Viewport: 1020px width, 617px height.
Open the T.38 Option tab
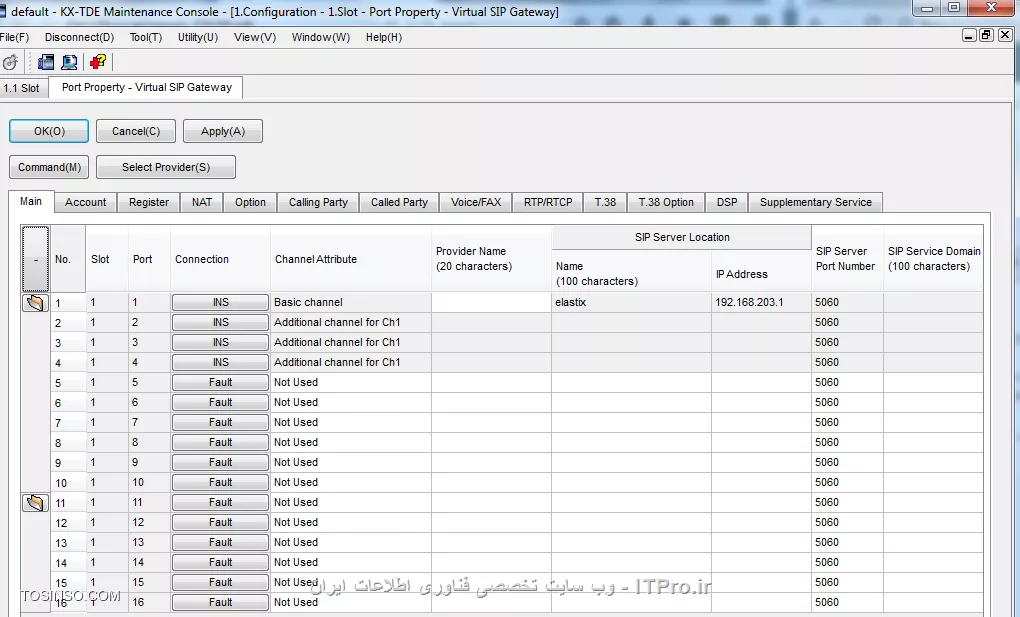click(666, 202)
